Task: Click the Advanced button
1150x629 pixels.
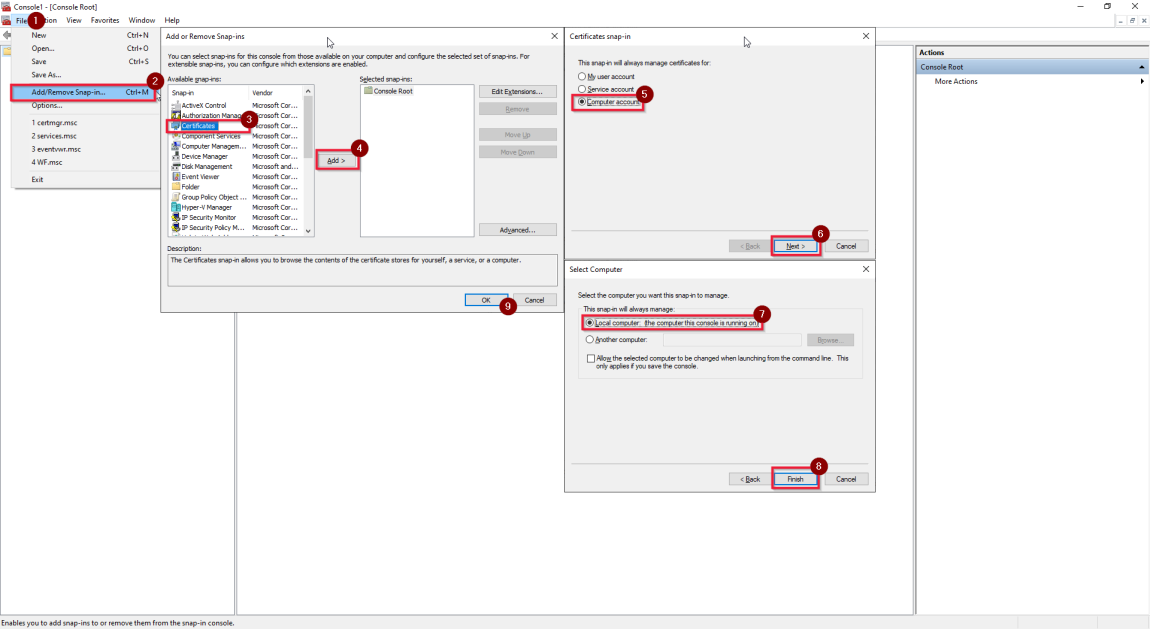Action: [x=517, y=229]
